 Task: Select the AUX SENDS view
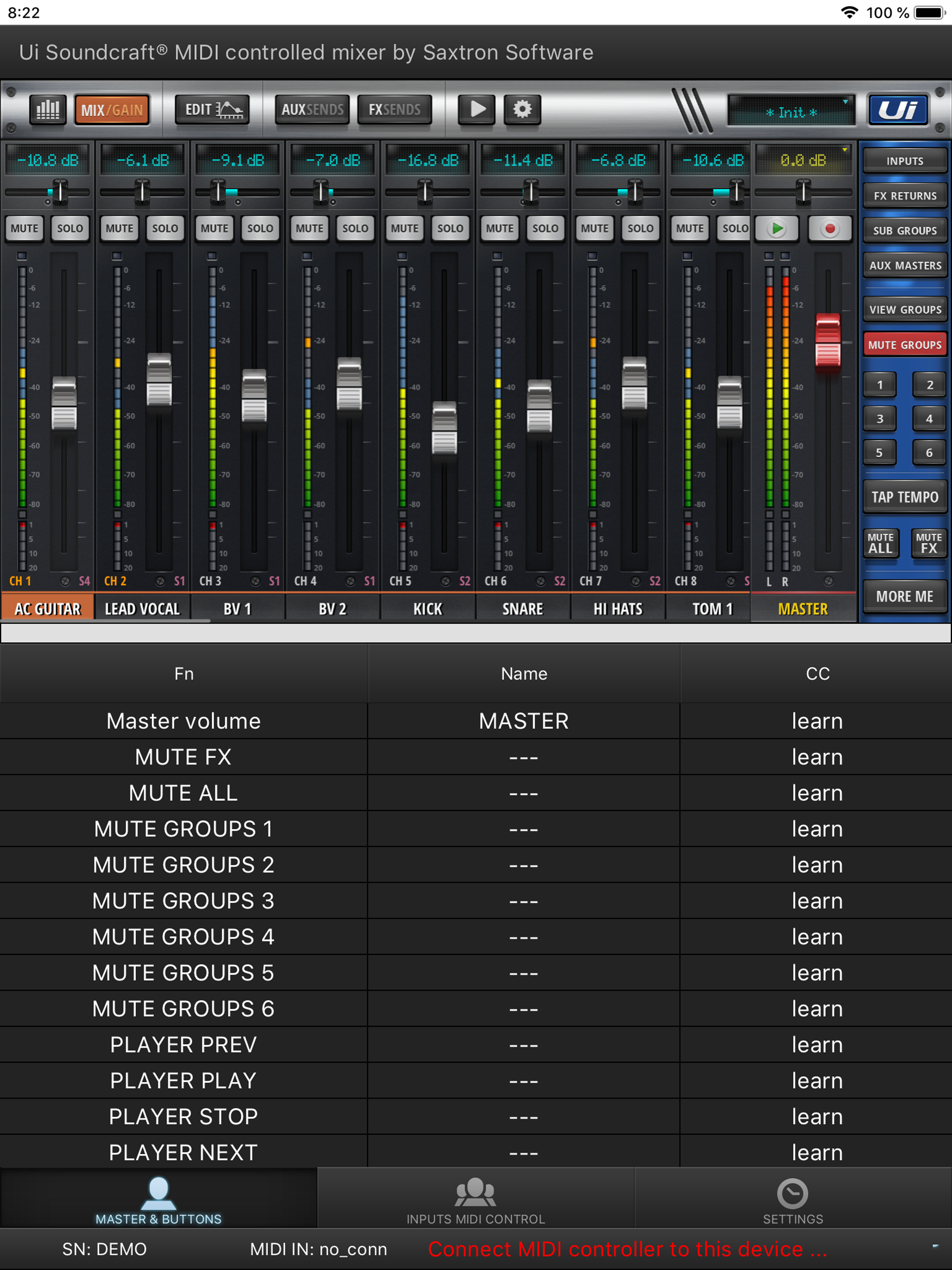312,109
